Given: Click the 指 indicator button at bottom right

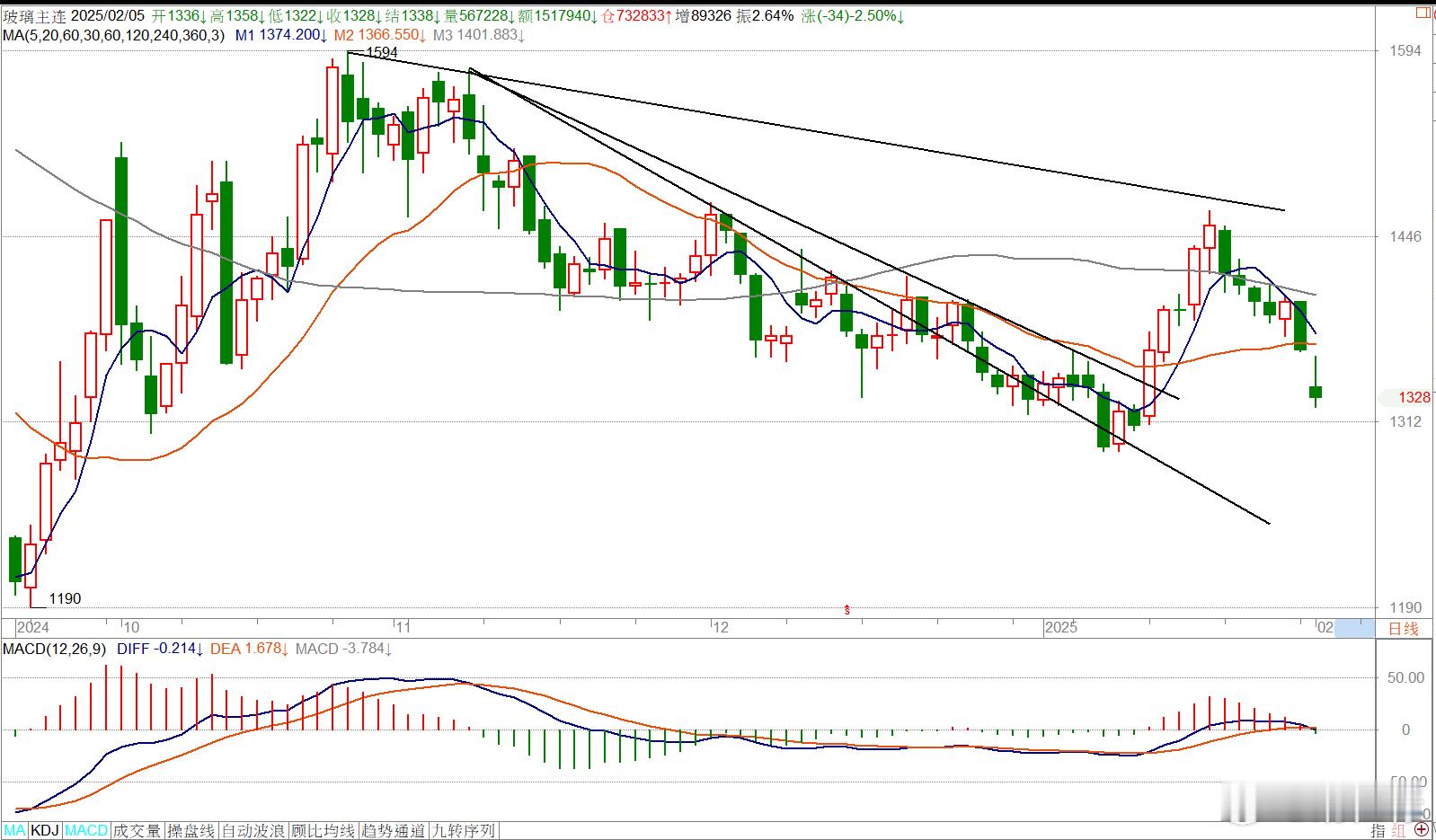Looking at the screenshot, I should (1378, 830).
